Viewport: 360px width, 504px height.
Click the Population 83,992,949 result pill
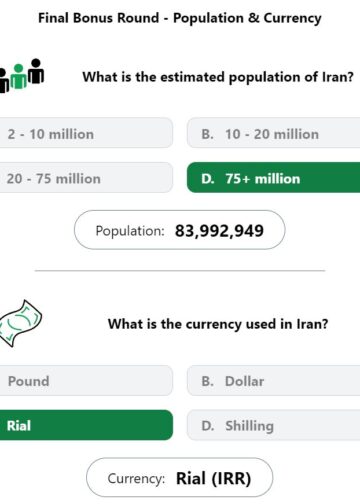point(180,230)
